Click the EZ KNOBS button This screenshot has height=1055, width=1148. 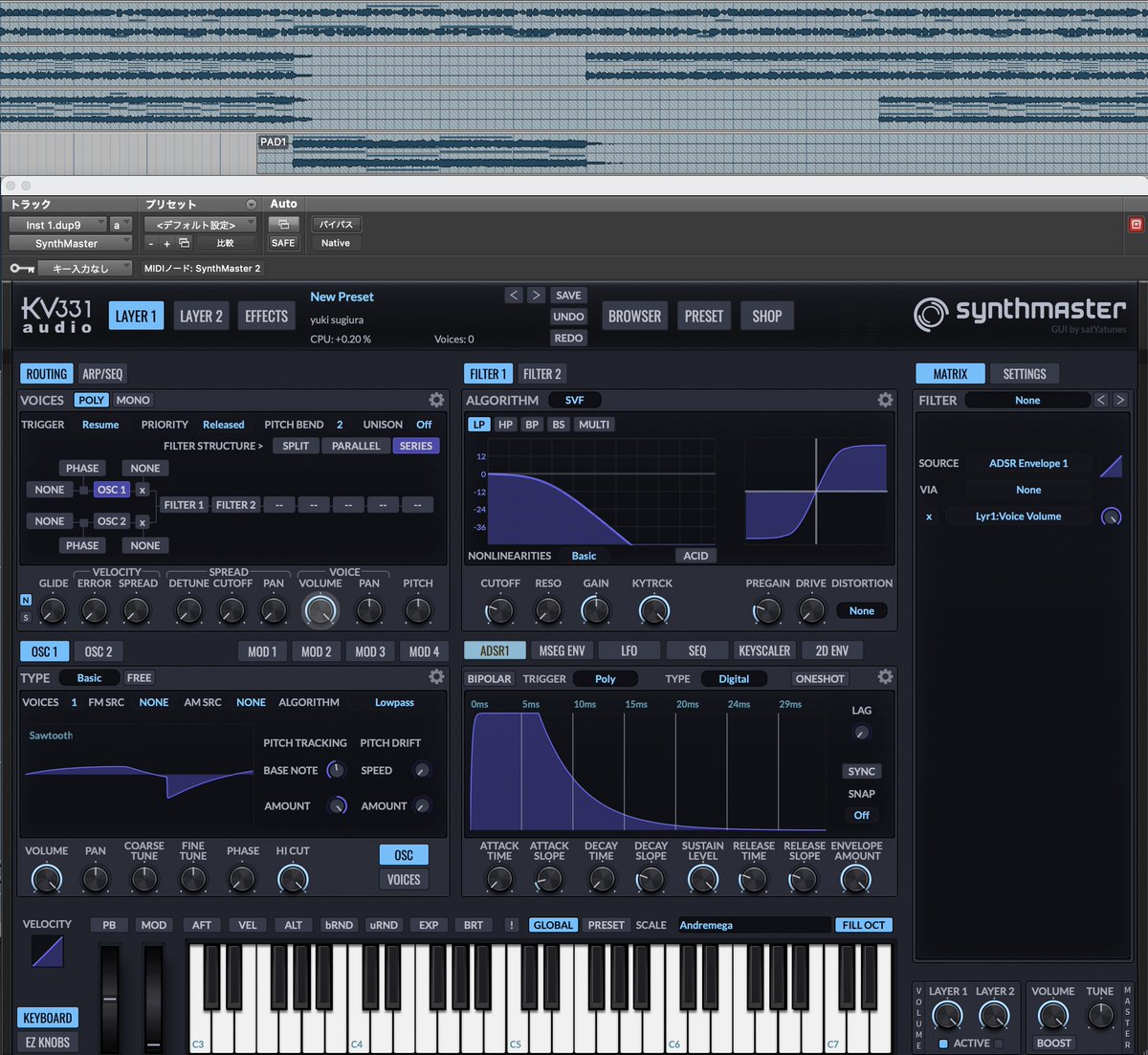click(48, 1043)
